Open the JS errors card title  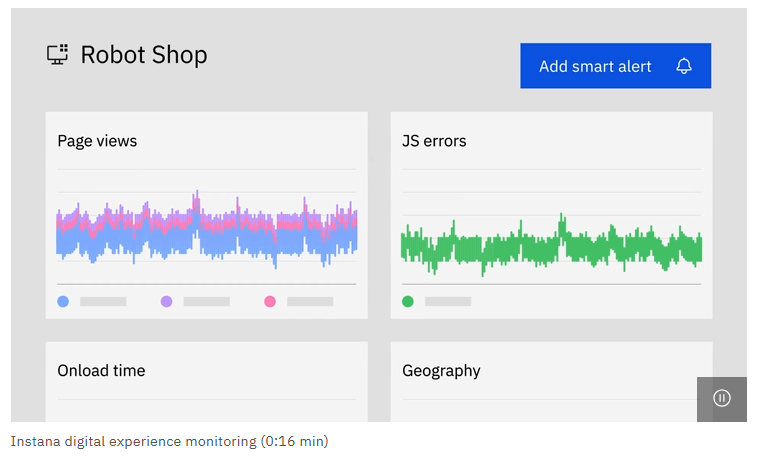(434, 141)
